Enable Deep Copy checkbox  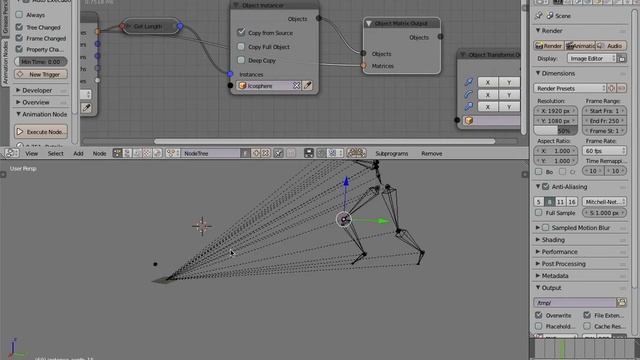241,60
